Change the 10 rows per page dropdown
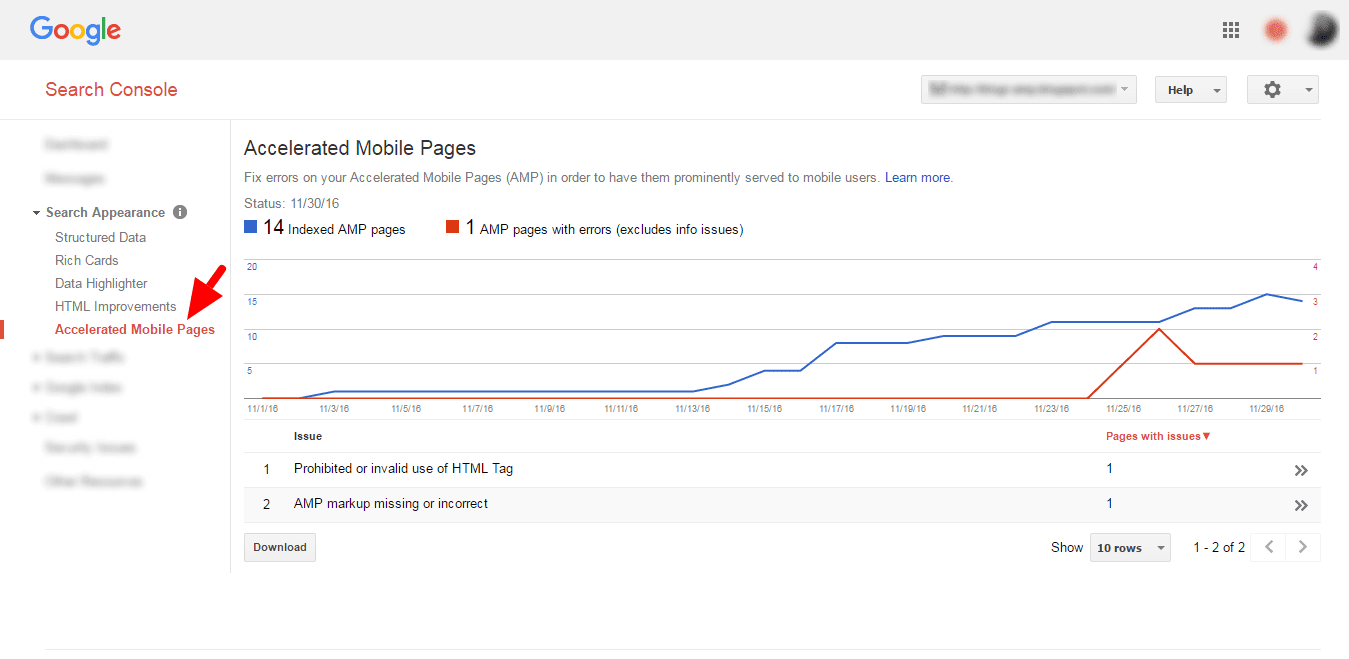The width and height of the screenshot is (1349, 659). [1130, 548]
